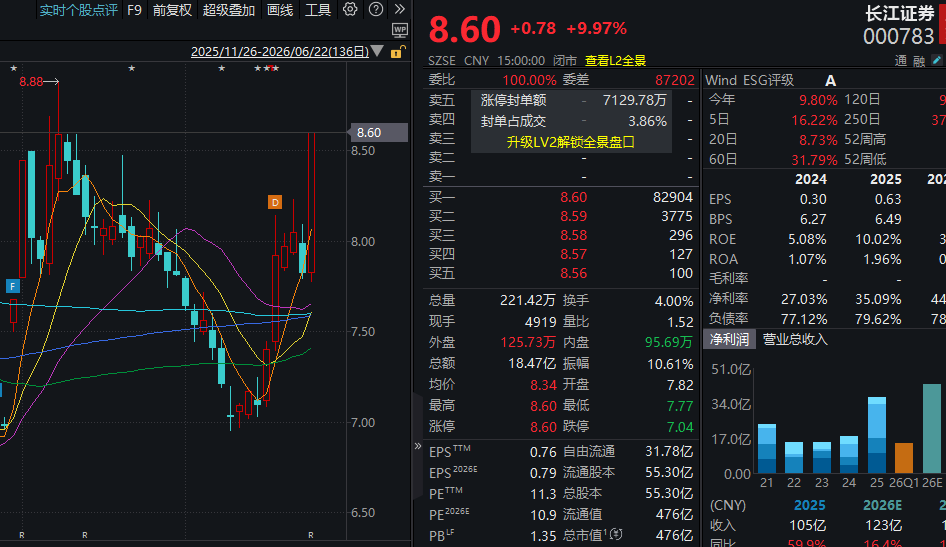Click the second R marker on time axis

[x=84, y=535]
